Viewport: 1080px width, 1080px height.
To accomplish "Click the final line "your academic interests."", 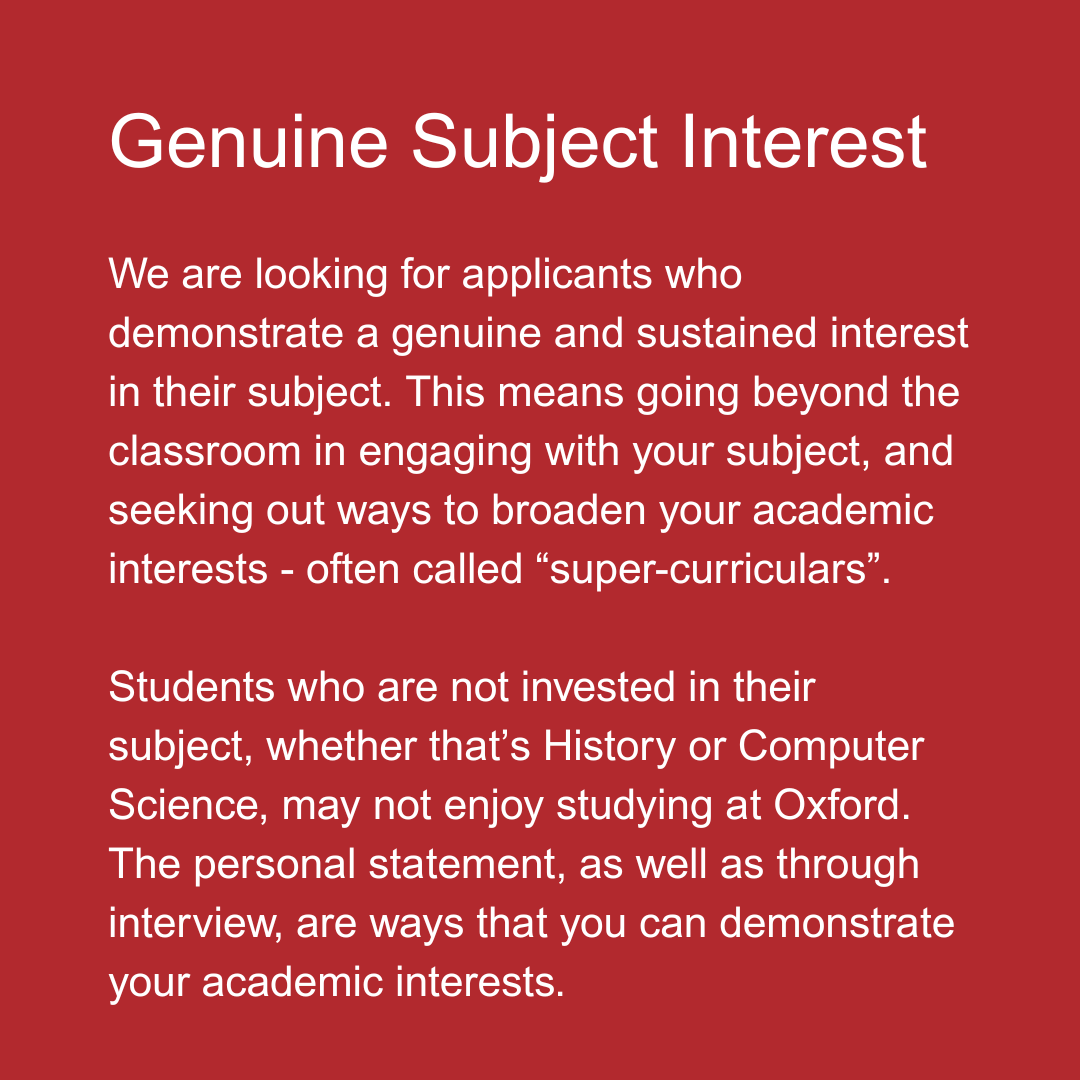I will tap(337, 982).
